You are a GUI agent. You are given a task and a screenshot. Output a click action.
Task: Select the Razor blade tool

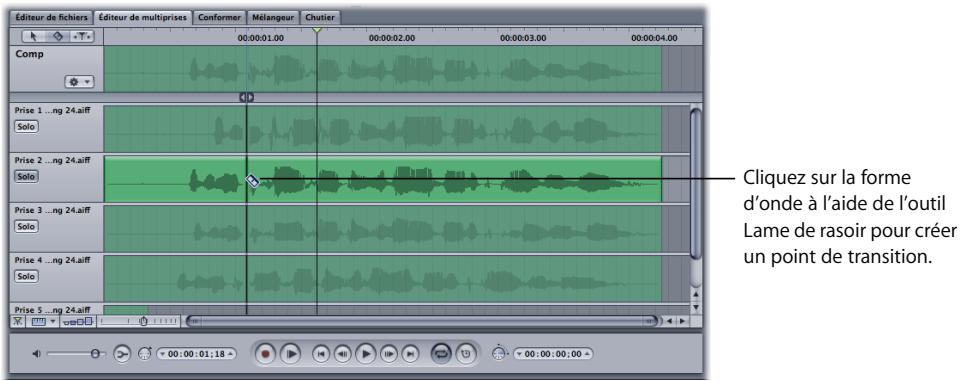pos(58,37)
